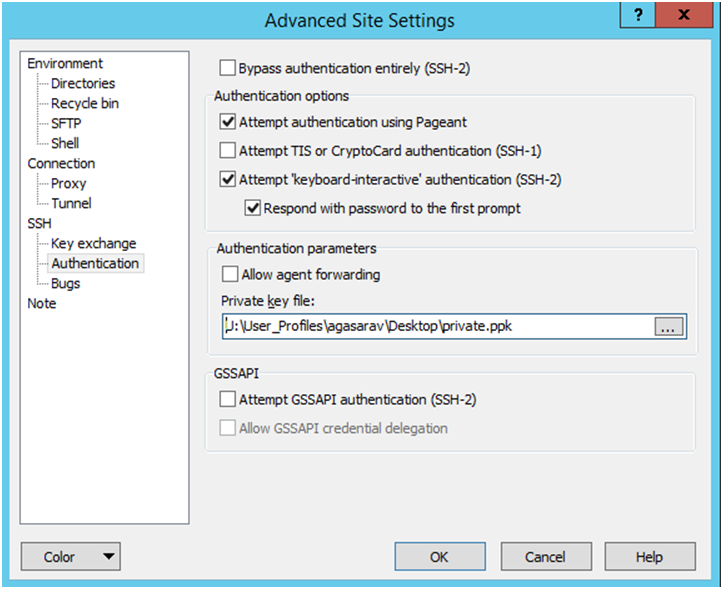Screen dimensions: 723x589
Task: Open the Tunnel settings page
Action: tap(71, 203)
